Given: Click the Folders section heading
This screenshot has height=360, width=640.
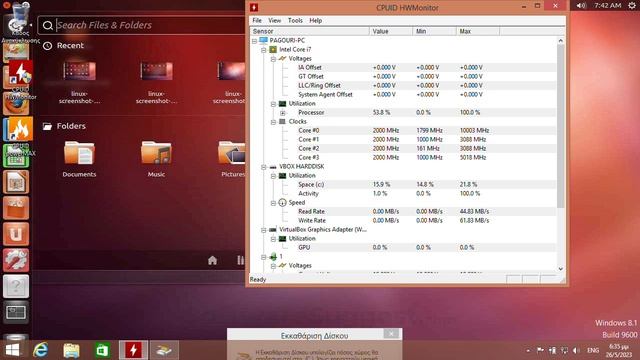Looking at the screenshot, I should tap(71, 126).
